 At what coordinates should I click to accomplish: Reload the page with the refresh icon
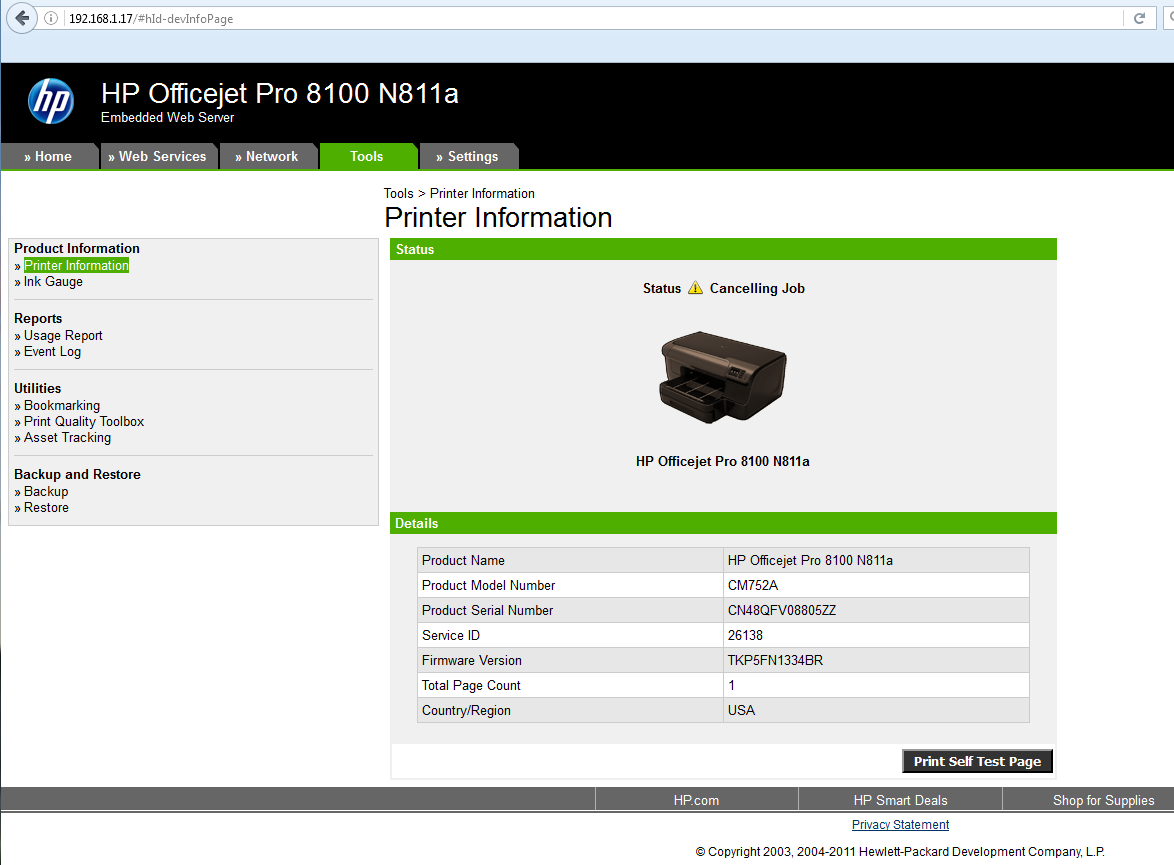(x=1140, y=18)
